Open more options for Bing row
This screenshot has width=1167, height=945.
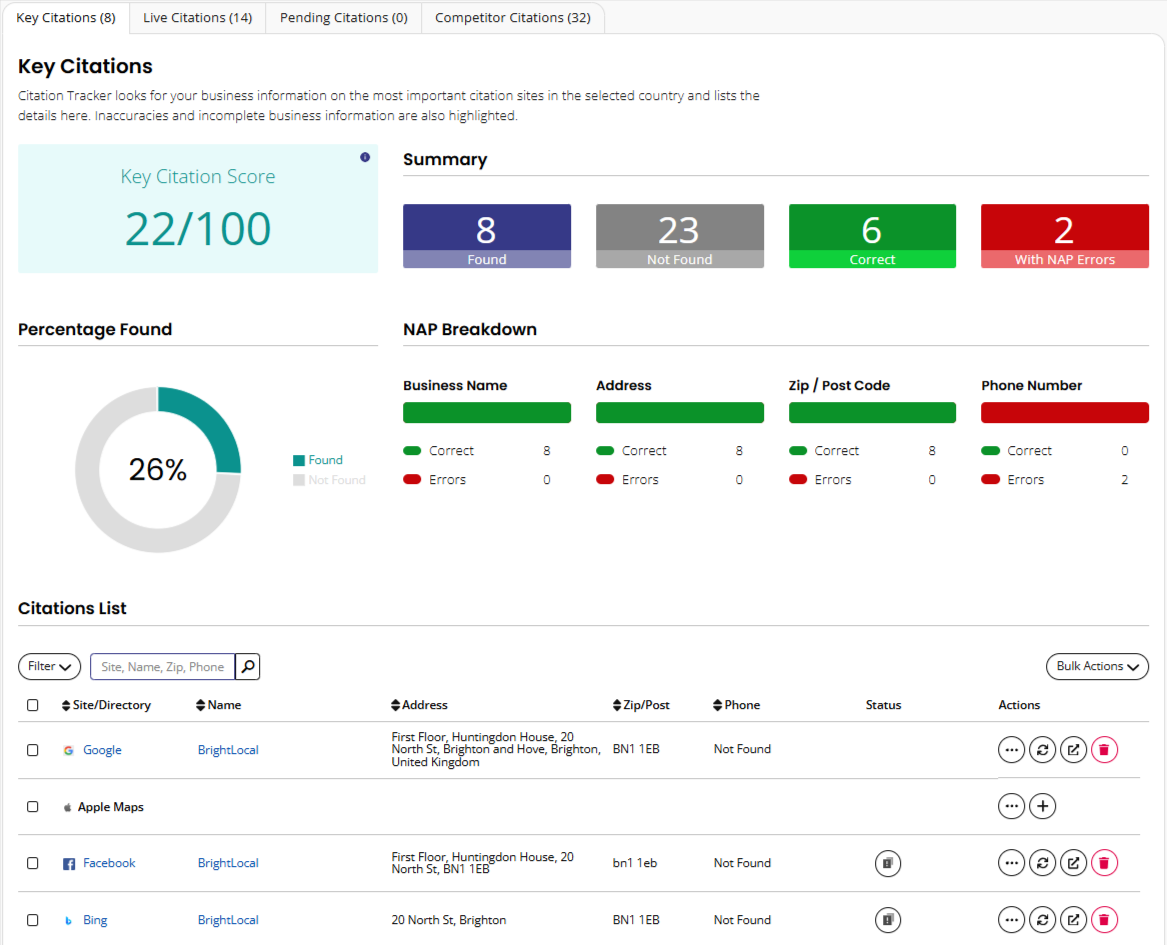point(1011,920)
